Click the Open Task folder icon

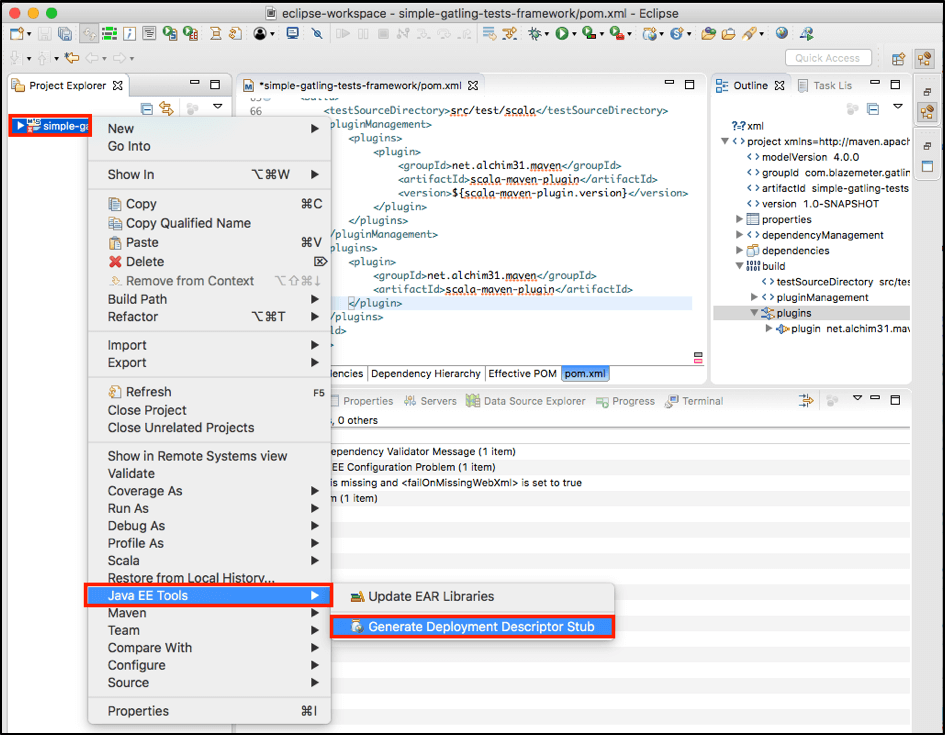click(x=729, y=34)
